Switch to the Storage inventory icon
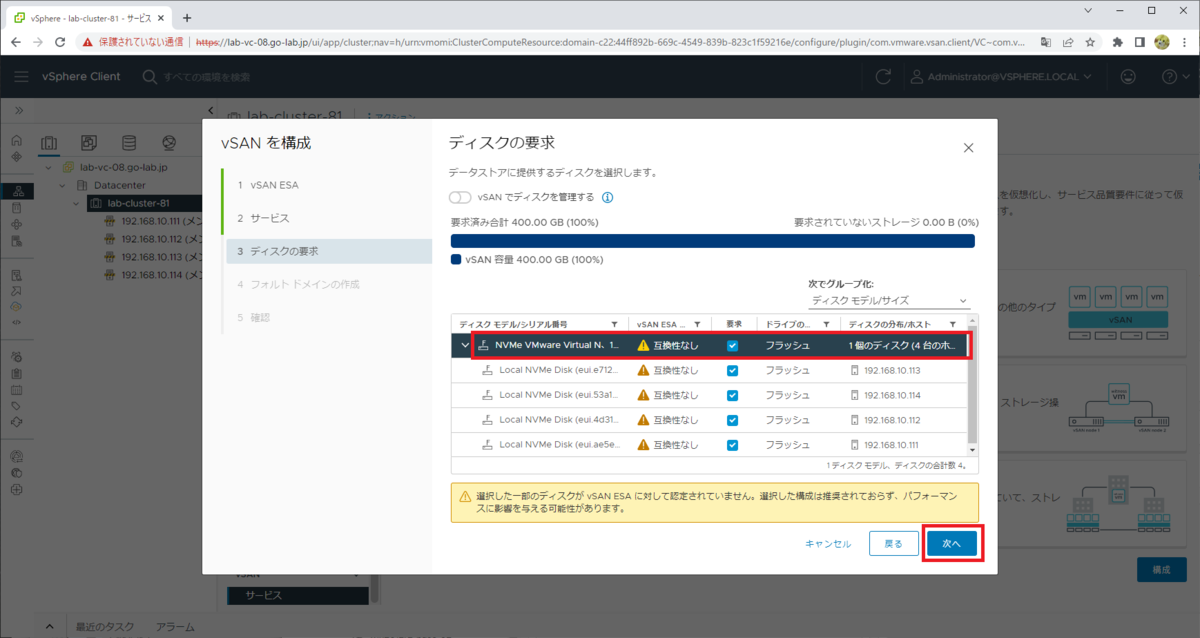Image resolution: width=1200 pixels, height=638 pixels. pos(128,143)
